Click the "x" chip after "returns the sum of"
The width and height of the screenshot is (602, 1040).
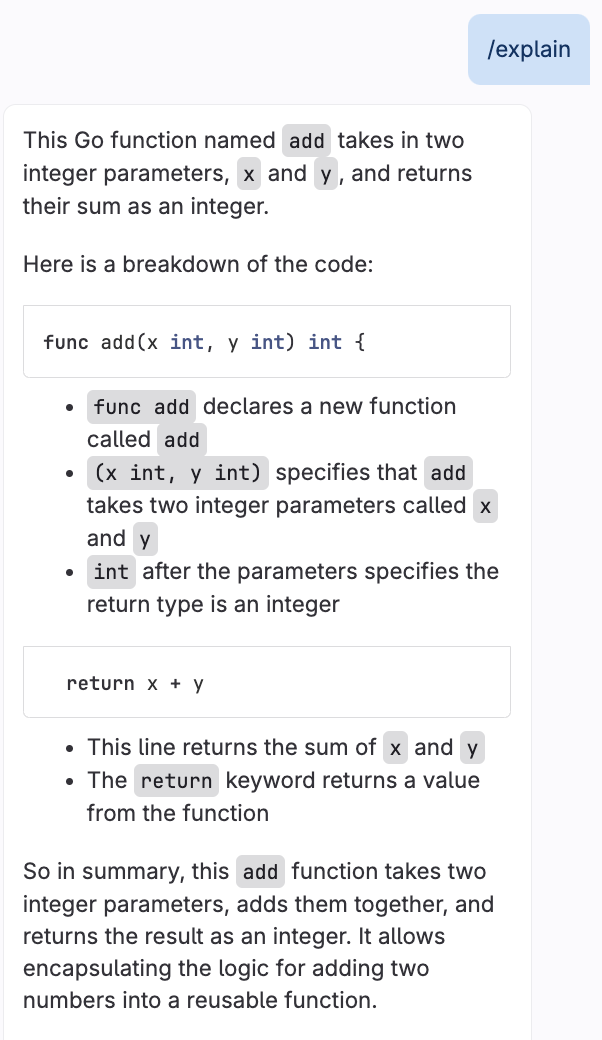point(396,748)
